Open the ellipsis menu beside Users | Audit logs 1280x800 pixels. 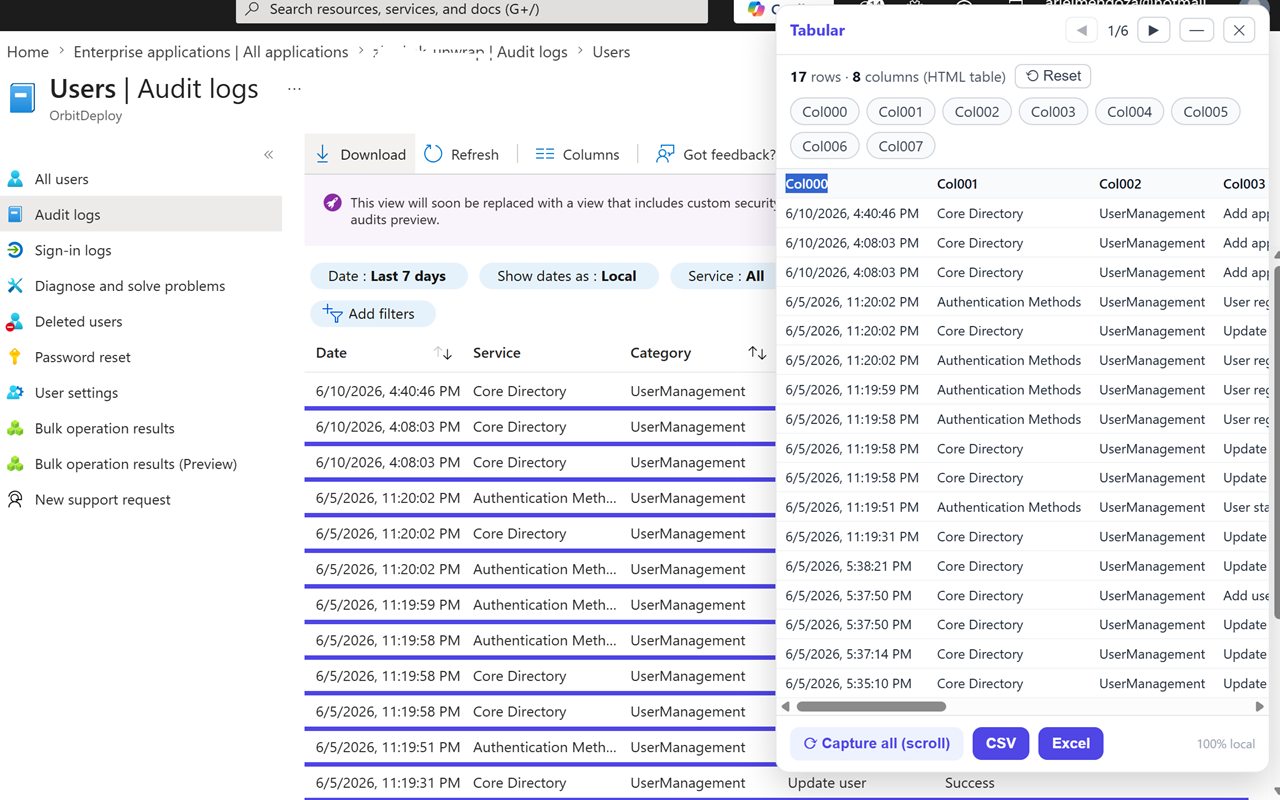(x=294, y=89)
